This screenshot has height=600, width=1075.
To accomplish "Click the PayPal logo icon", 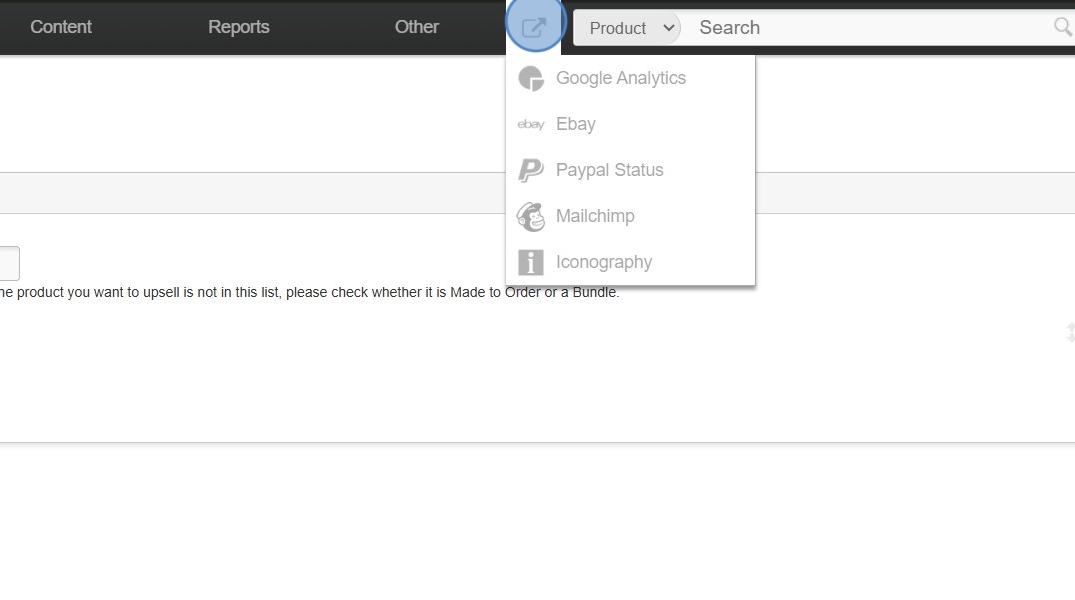I will 531,170.
